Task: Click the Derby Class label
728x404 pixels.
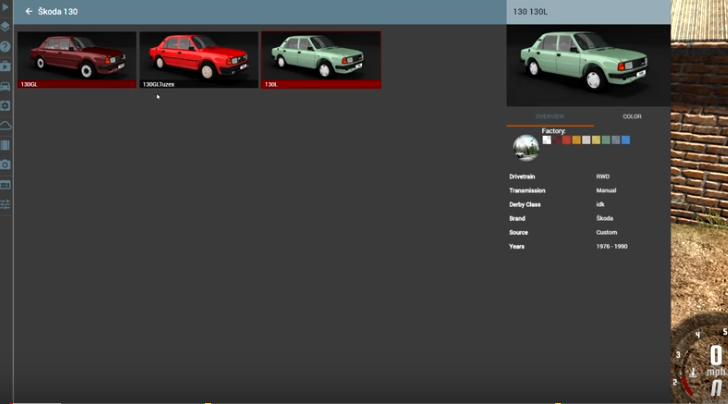Action: [x=525, y=204]
